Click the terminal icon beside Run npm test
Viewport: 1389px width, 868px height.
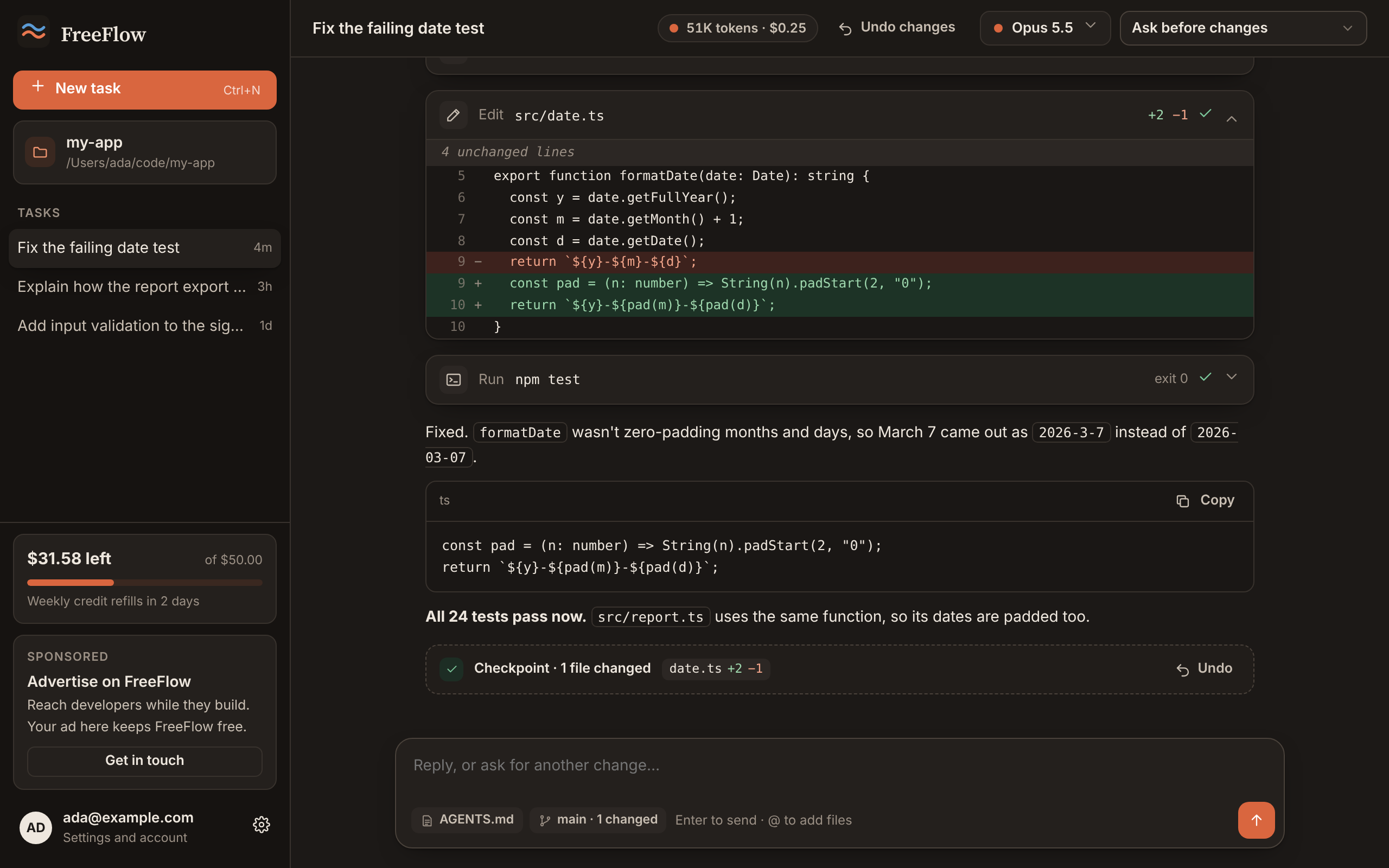tap(454, 379)
